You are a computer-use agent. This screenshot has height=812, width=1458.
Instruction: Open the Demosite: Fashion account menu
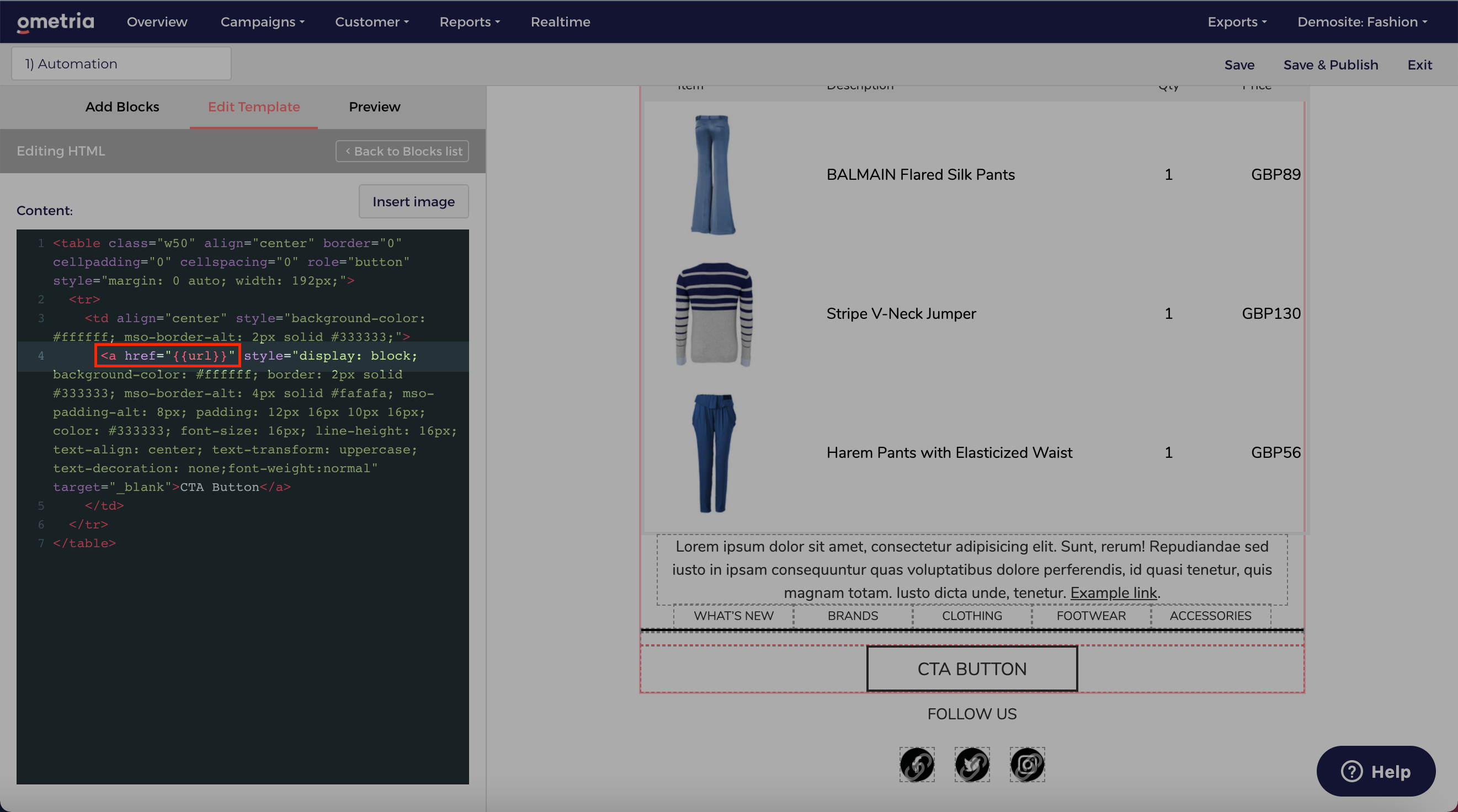click(x=1363, y=22)
